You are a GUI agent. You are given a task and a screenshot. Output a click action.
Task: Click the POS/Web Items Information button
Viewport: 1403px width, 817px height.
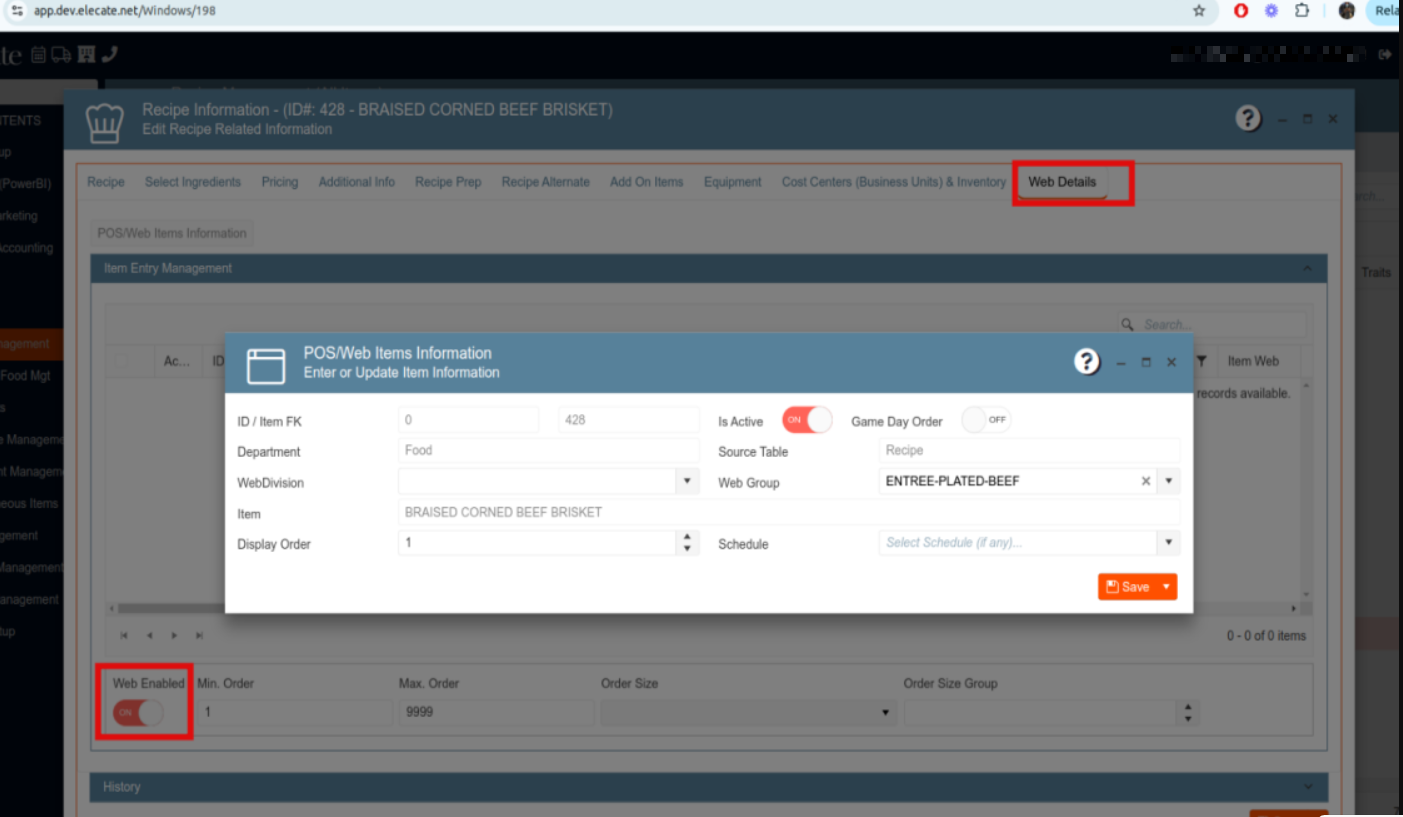[171, 233]
